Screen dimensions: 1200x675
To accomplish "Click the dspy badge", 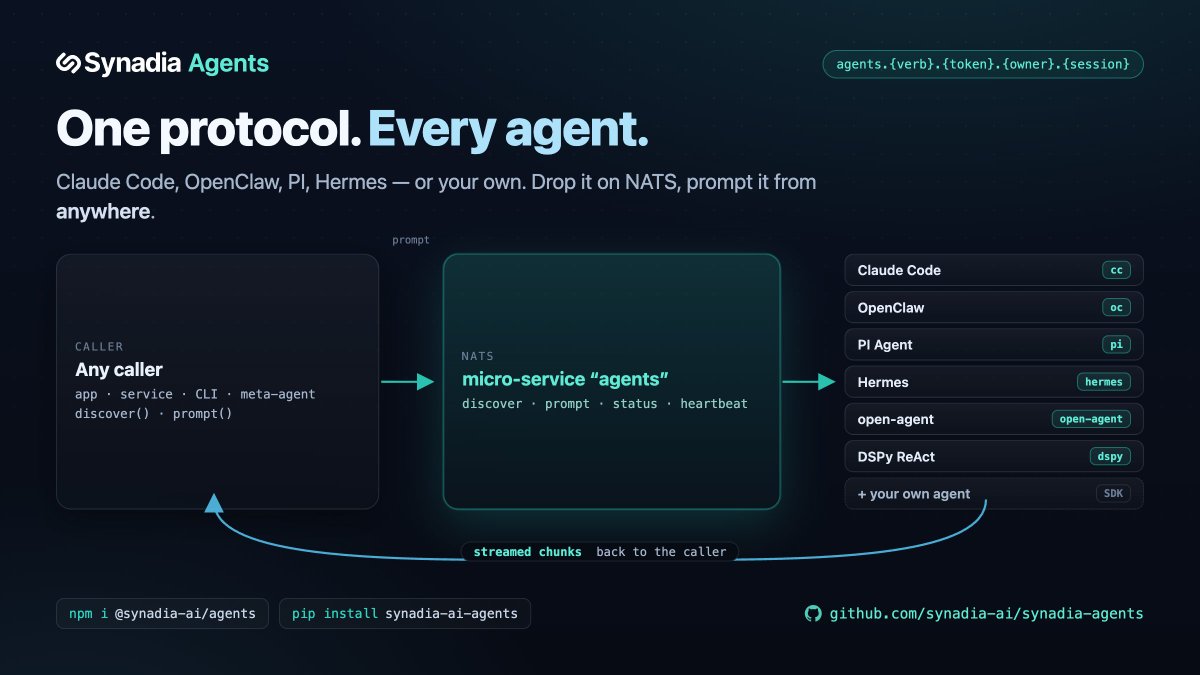I will tap(1110, 456).
